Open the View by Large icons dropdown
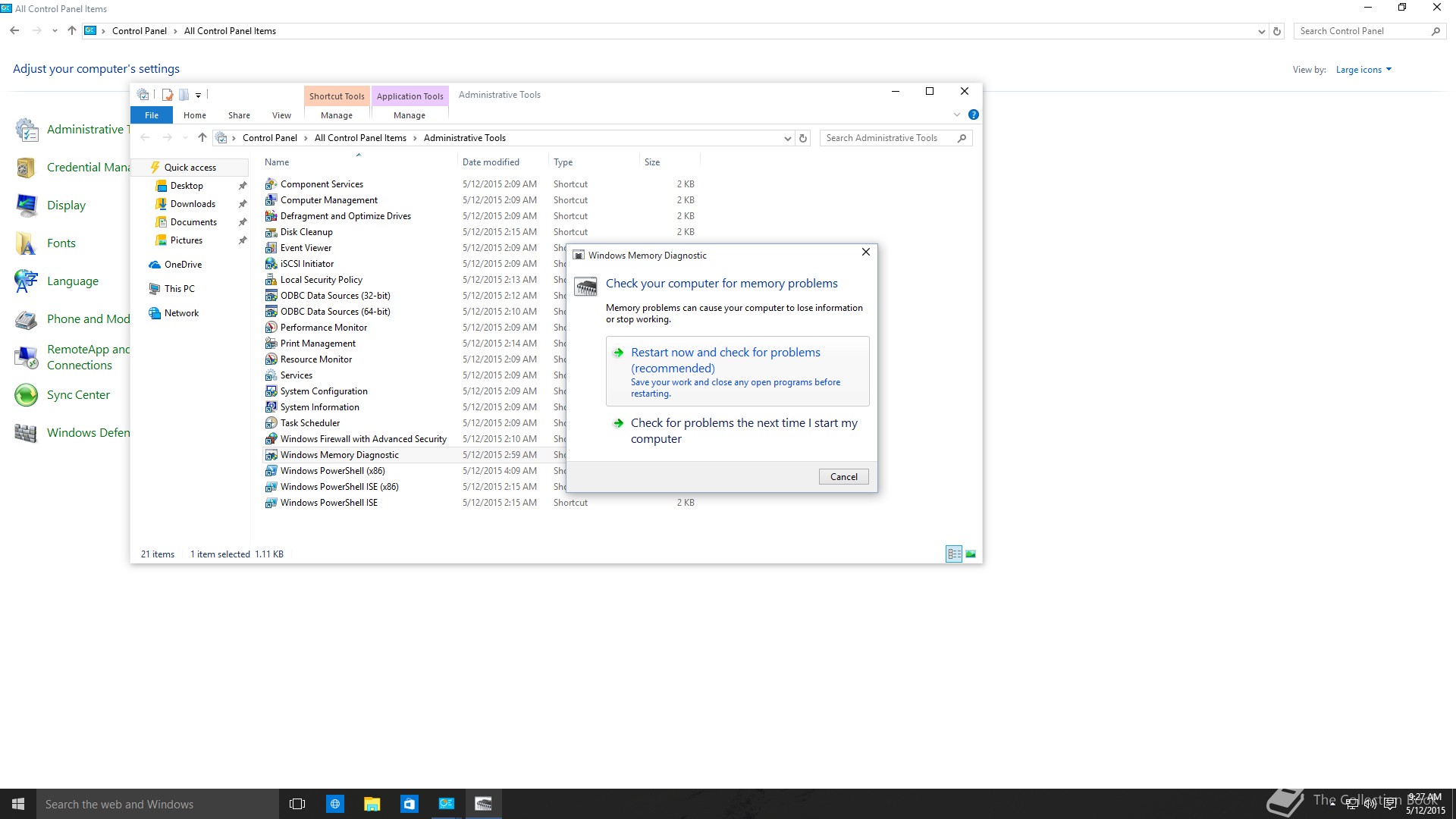This screenshot has width=1456, height=819. click(x=1363, y=70)
